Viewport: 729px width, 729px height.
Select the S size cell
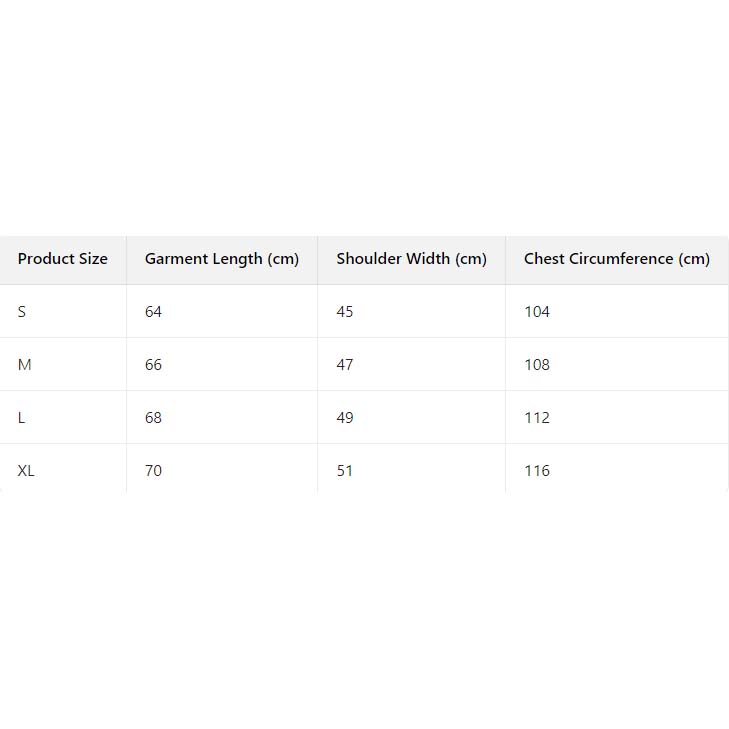click(x=22, y=312)
